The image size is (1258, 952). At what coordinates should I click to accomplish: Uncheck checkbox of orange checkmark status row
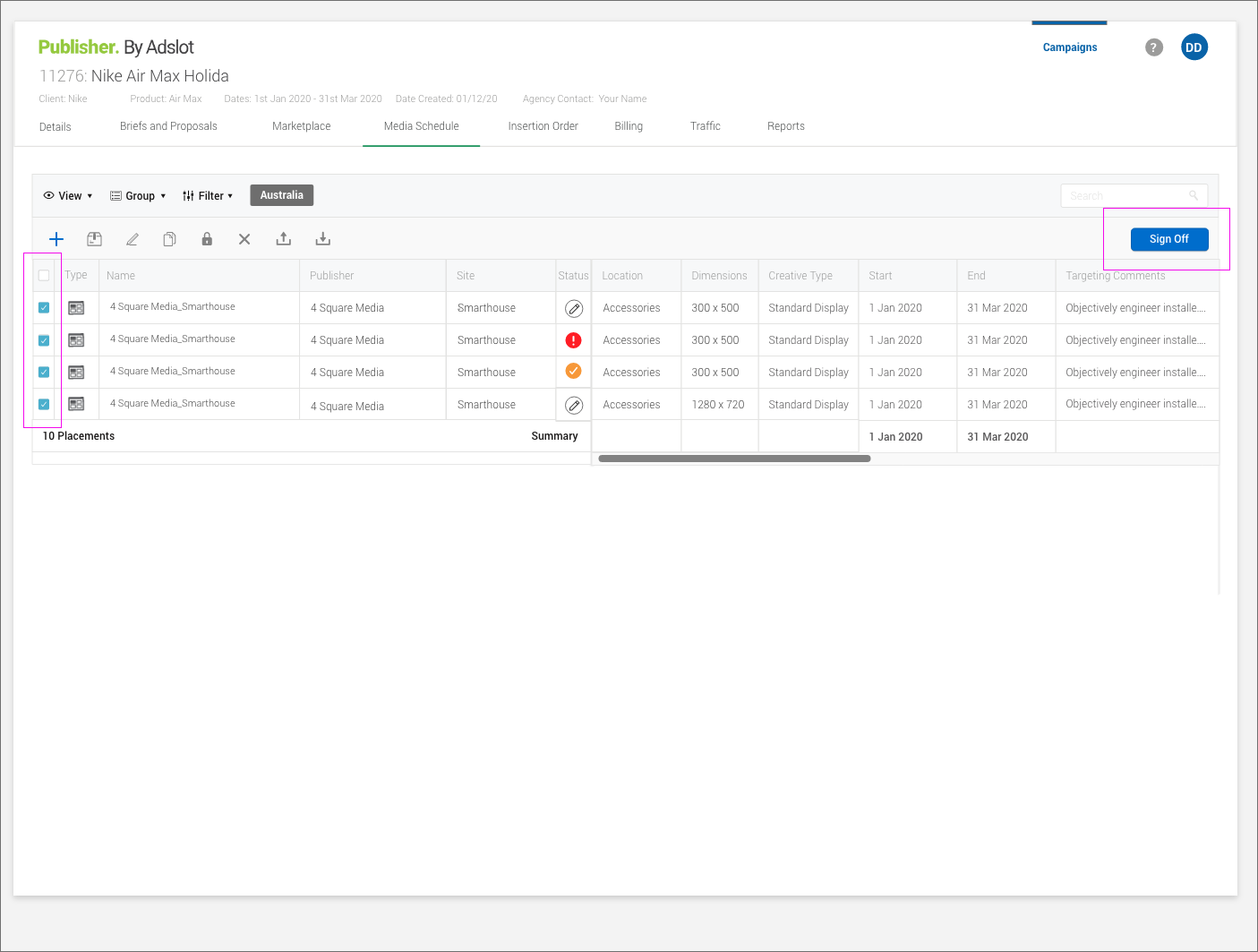click(x=44, y=373)
